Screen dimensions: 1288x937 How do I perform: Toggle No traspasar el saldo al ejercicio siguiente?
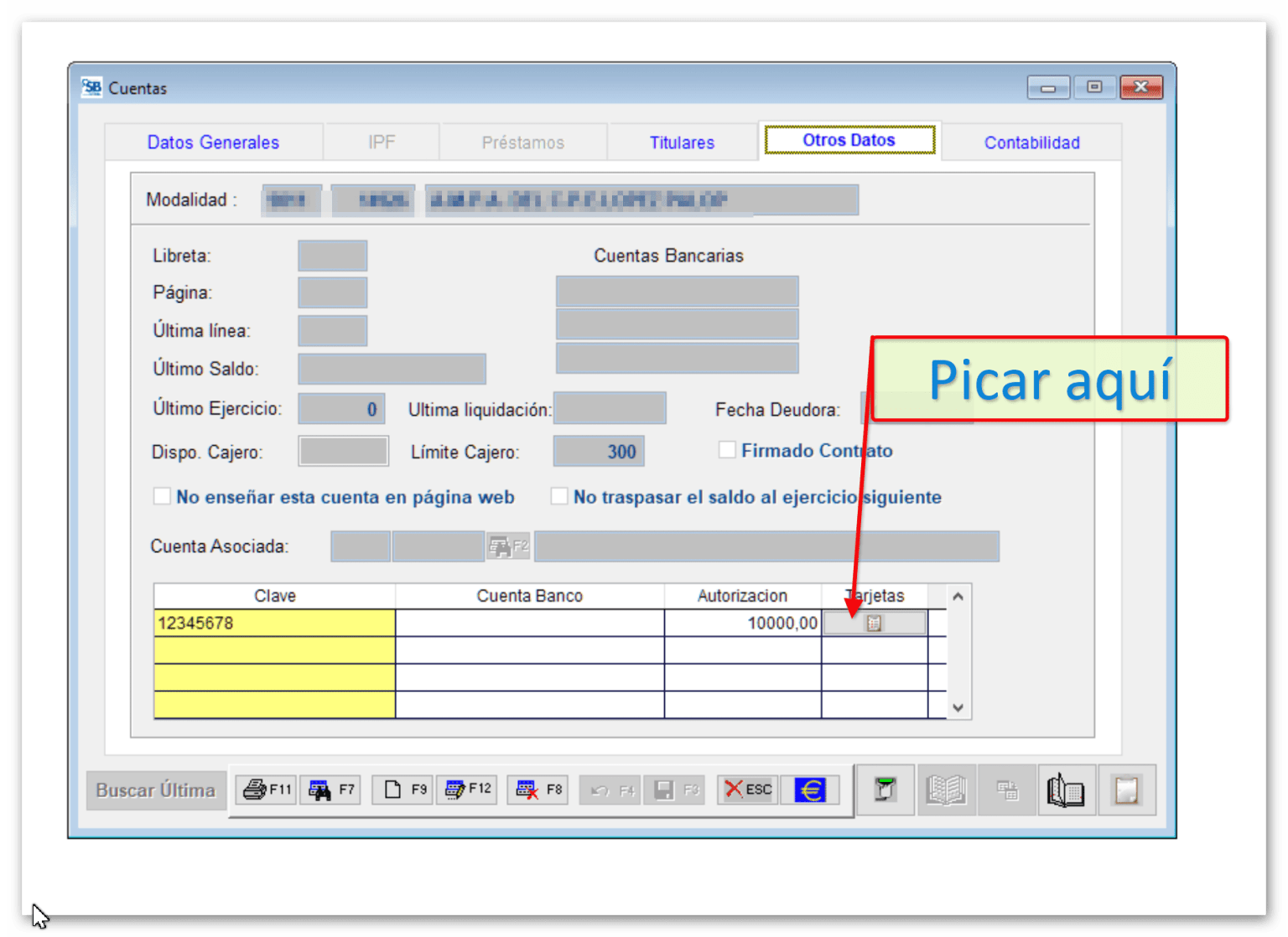pos(559,497)
